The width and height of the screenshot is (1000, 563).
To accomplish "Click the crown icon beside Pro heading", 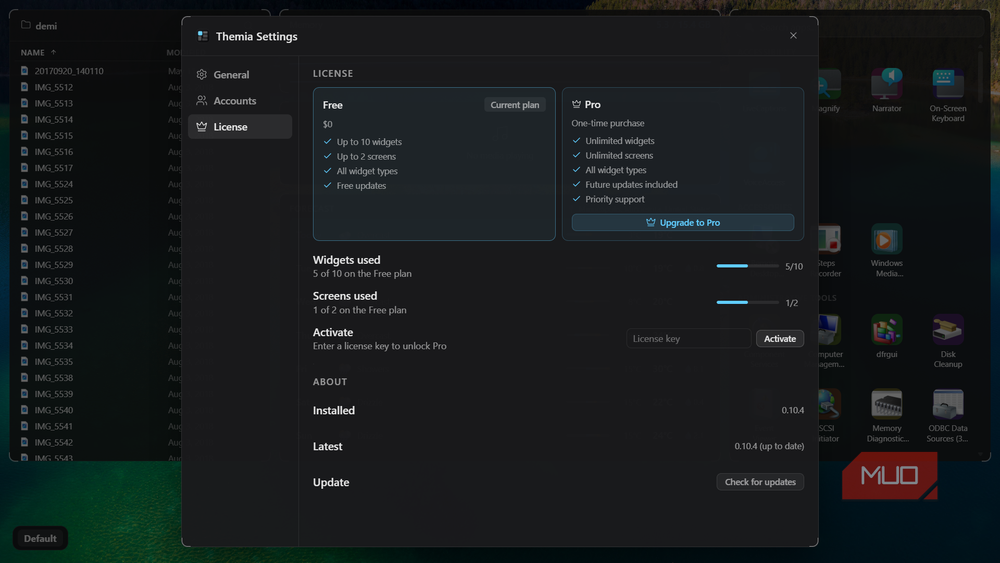I will click(577, 105).
